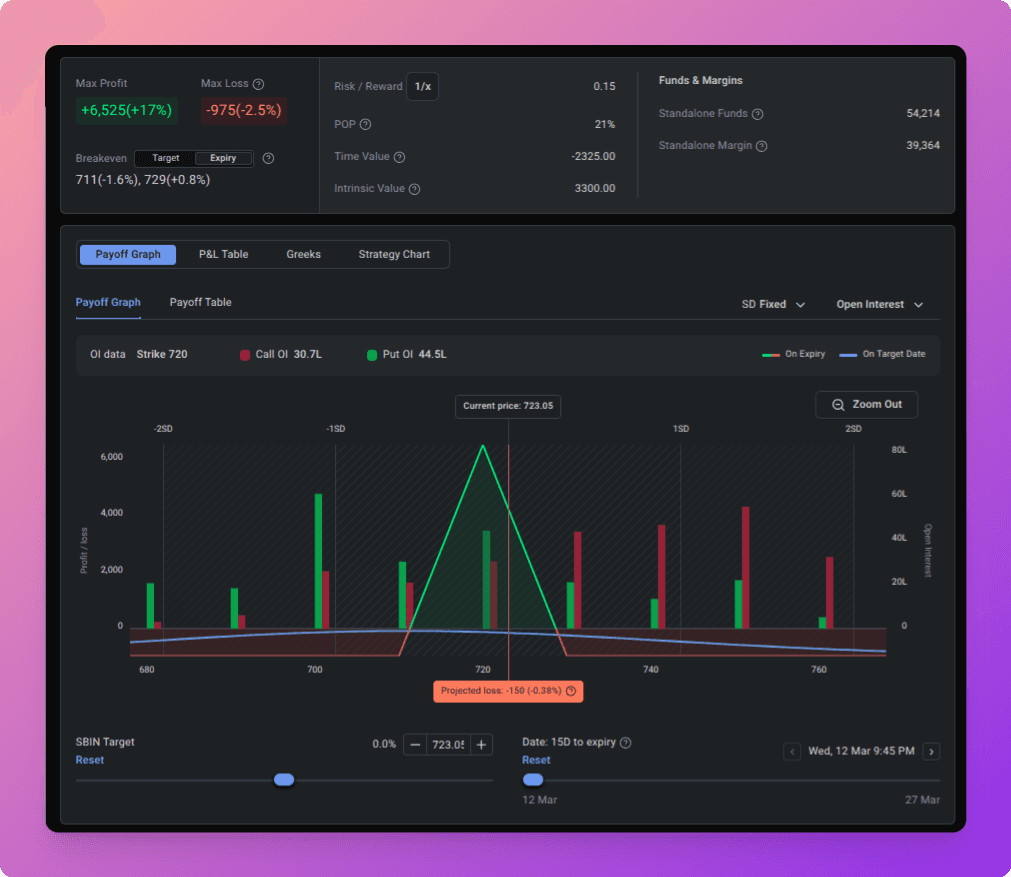Click the Max Profit +6,525(+17%) value
The width and height of the screenshot is (1011, 877).
pos(126,110)
